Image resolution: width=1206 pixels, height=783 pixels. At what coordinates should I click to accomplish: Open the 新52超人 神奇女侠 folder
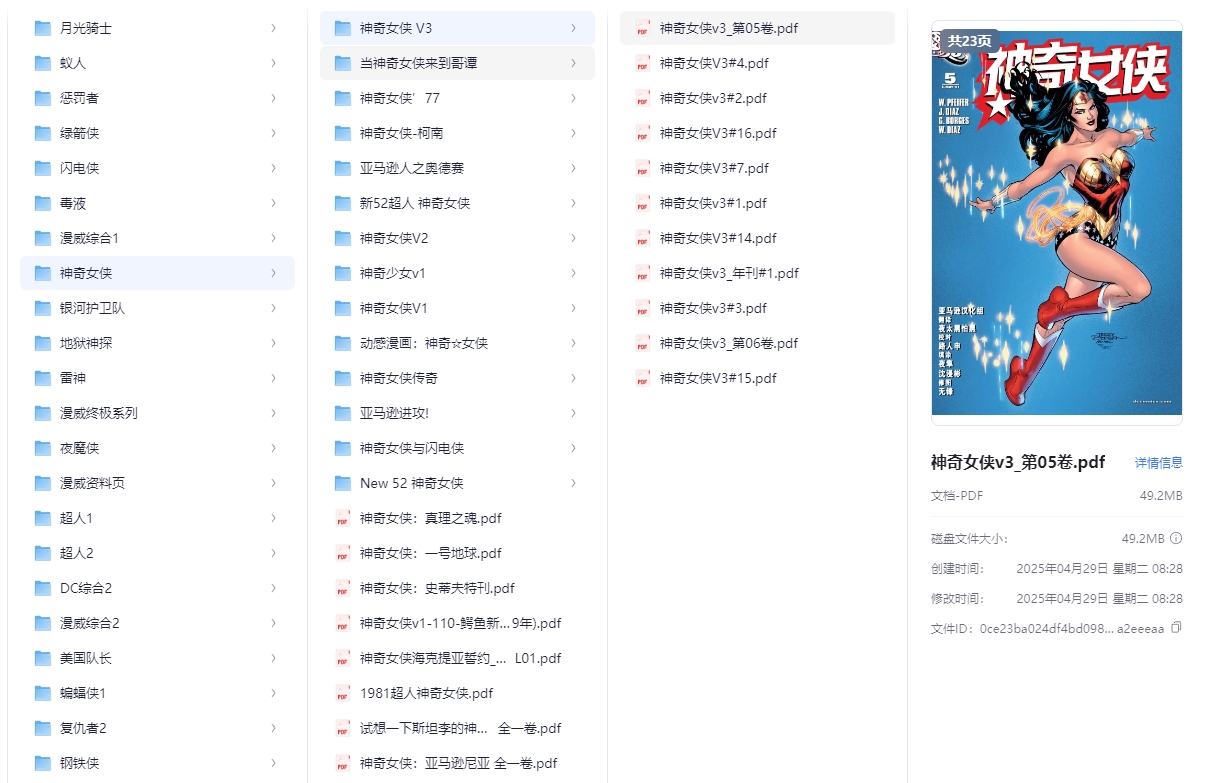(x=457, y=203)
